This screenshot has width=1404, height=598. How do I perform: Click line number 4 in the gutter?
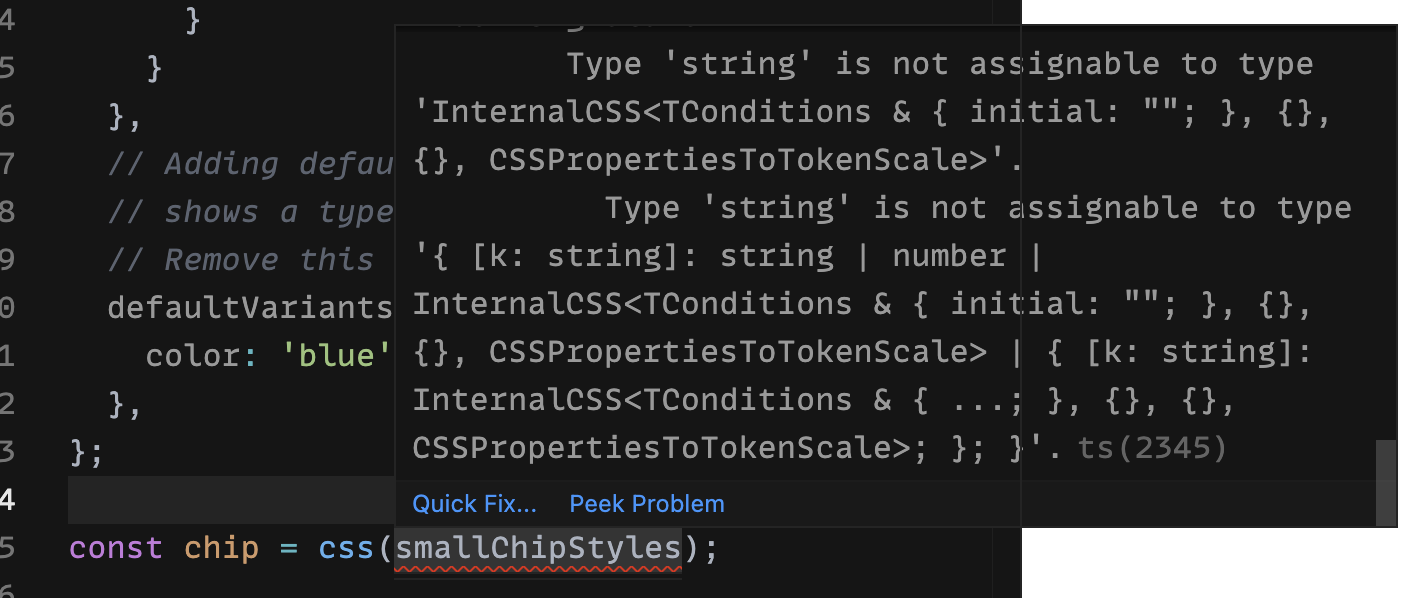[x=10, y=499]
